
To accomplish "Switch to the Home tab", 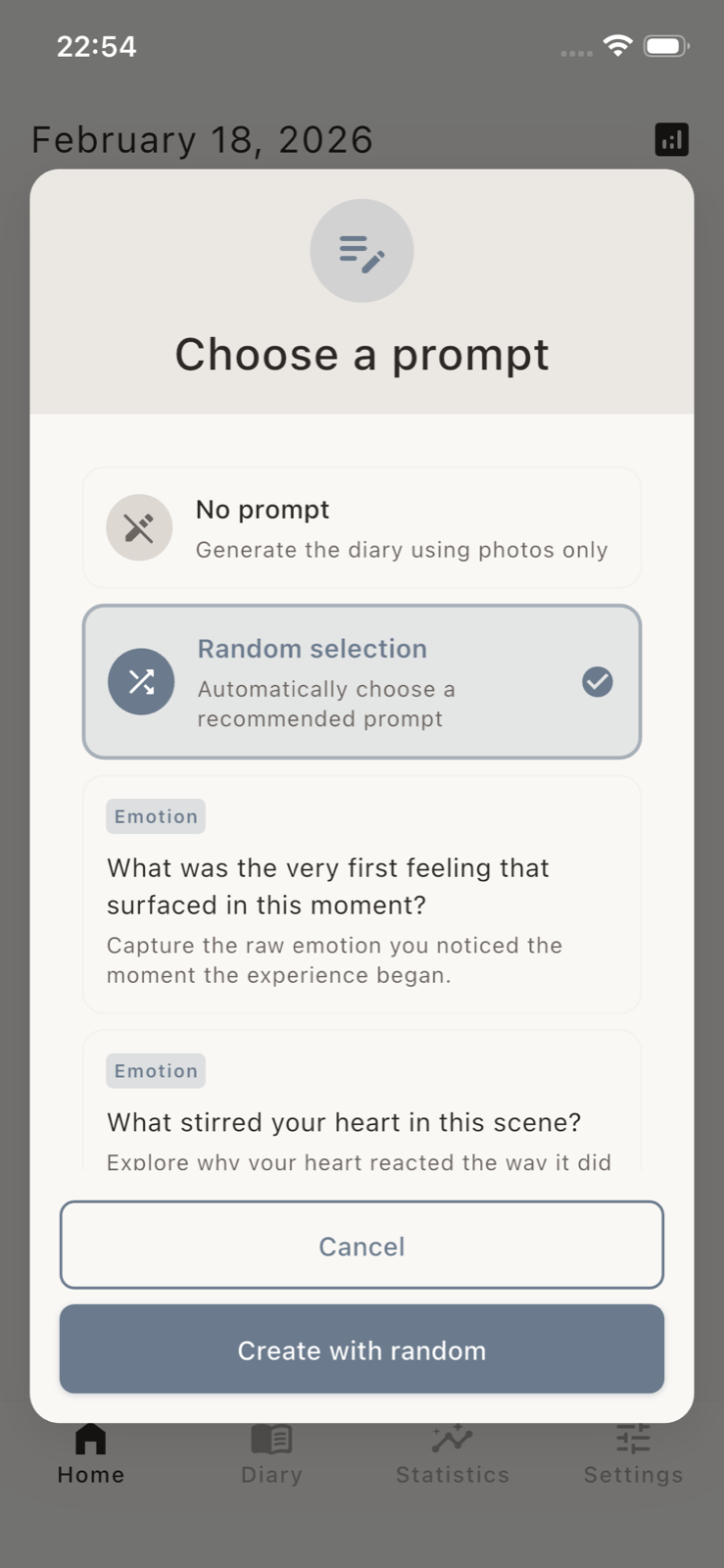I will [90, 1450].
